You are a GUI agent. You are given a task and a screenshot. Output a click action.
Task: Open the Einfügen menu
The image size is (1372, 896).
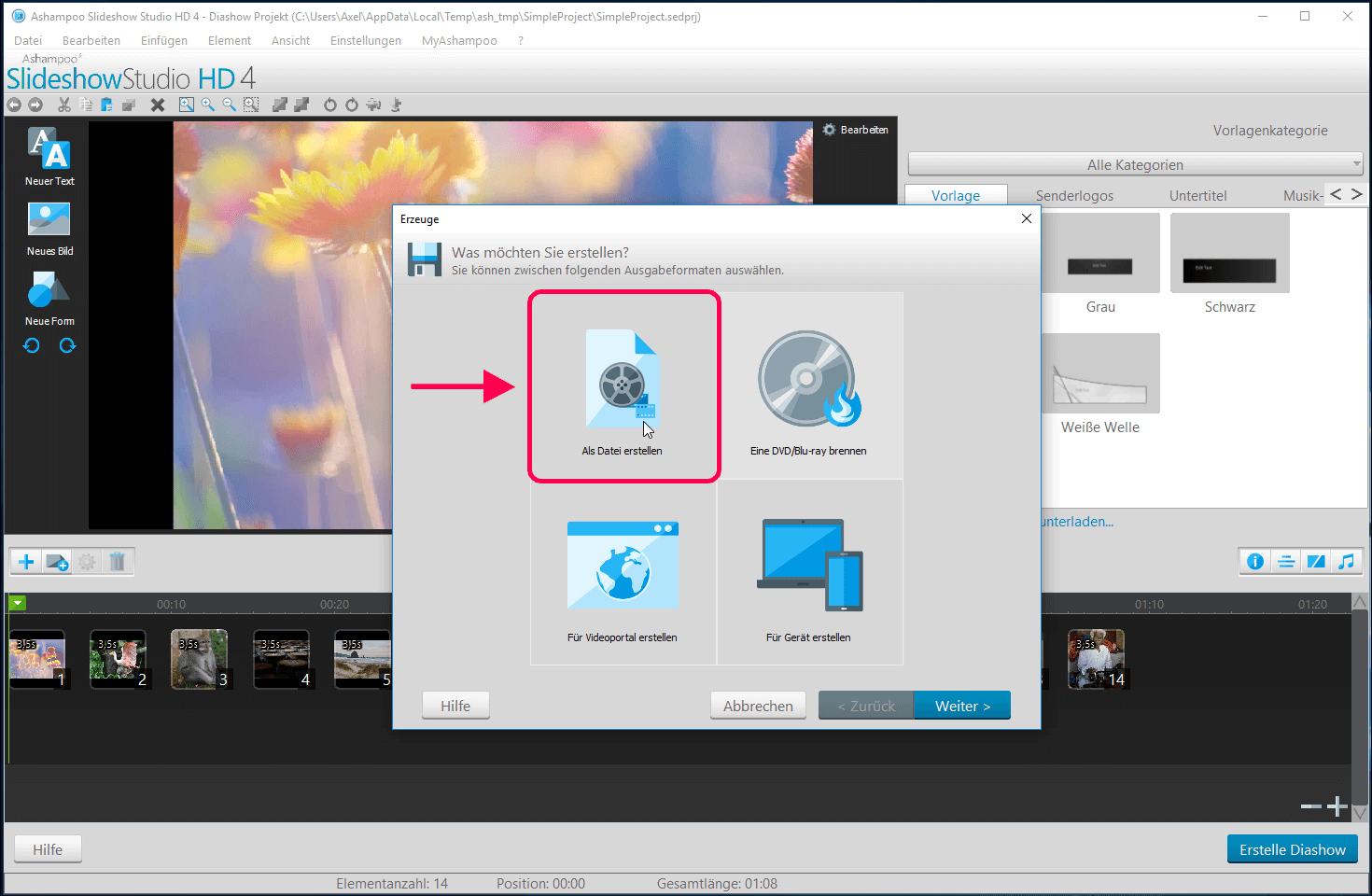pos(164,40)
